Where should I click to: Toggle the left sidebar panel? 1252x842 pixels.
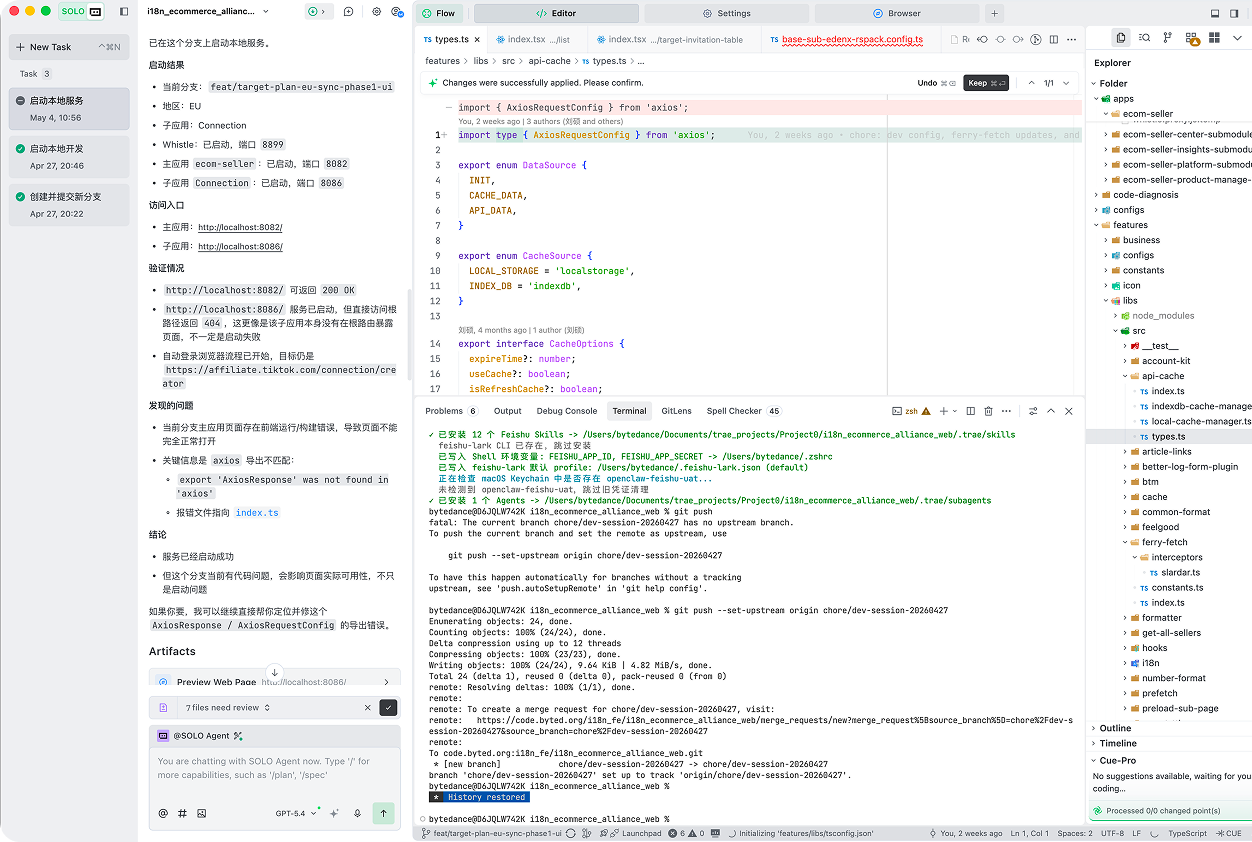(x=124, y=12)
